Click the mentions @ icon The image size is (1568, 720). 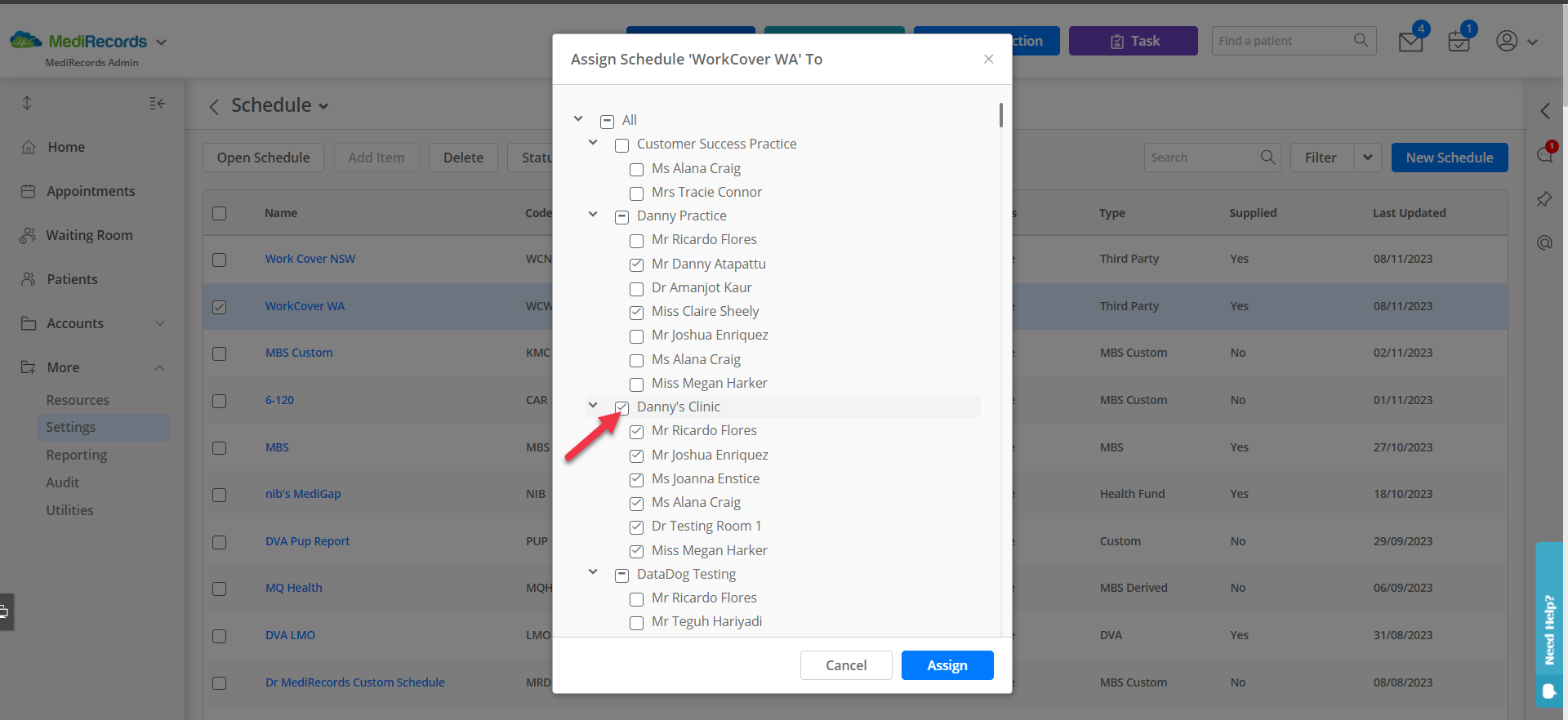[1544, 242]
